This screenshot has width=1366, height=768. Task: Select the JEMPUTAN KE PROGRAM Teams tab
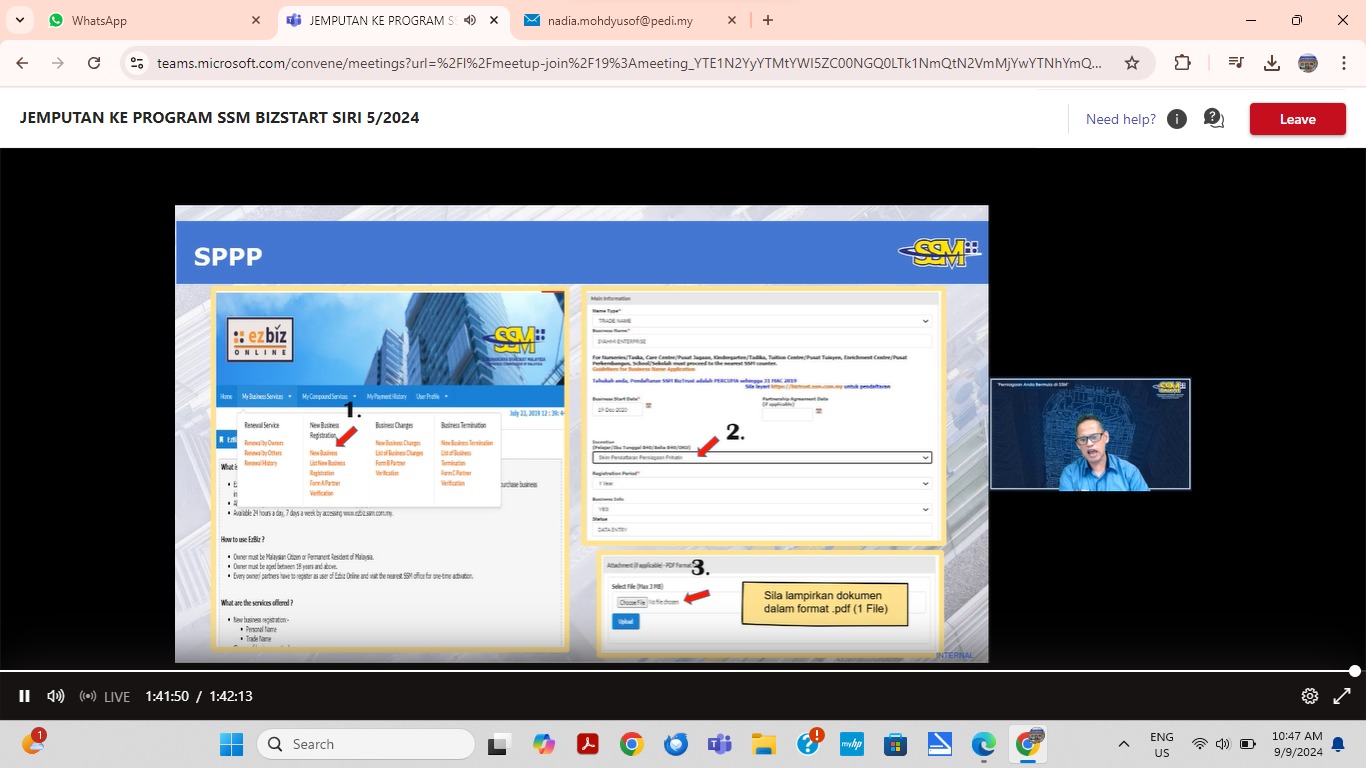(392, 20)
